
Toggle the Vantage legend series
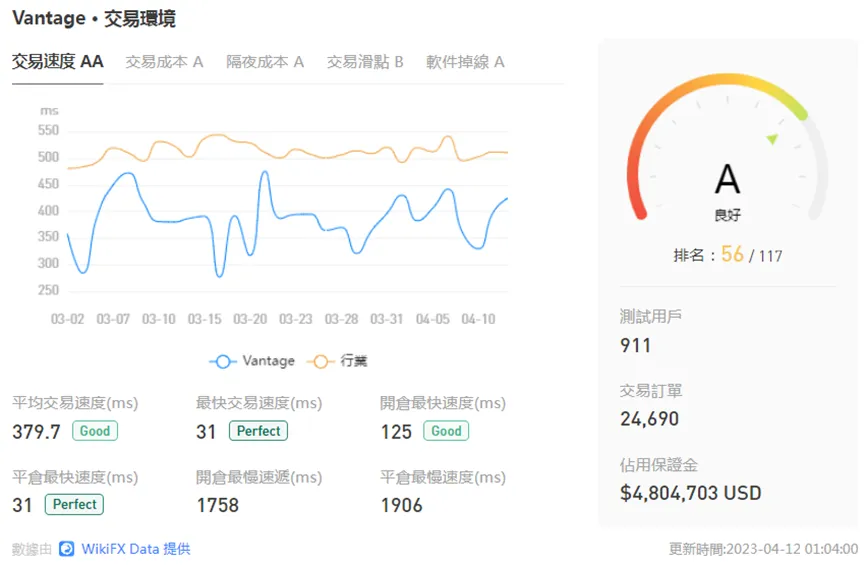(252, 361)
